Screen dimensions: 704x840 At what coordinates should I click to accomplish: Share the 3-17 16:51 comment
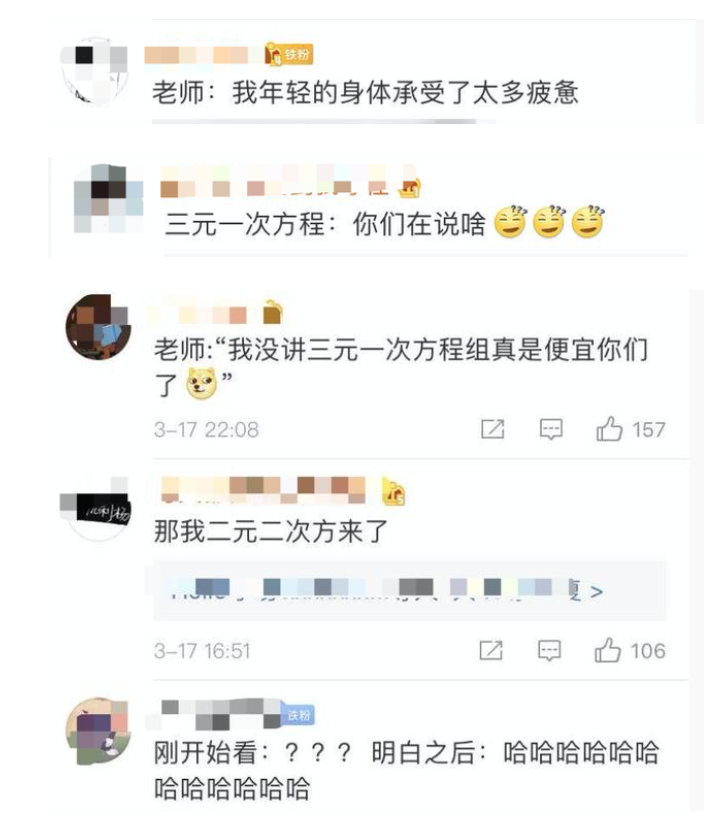click(x=491, y=650)
